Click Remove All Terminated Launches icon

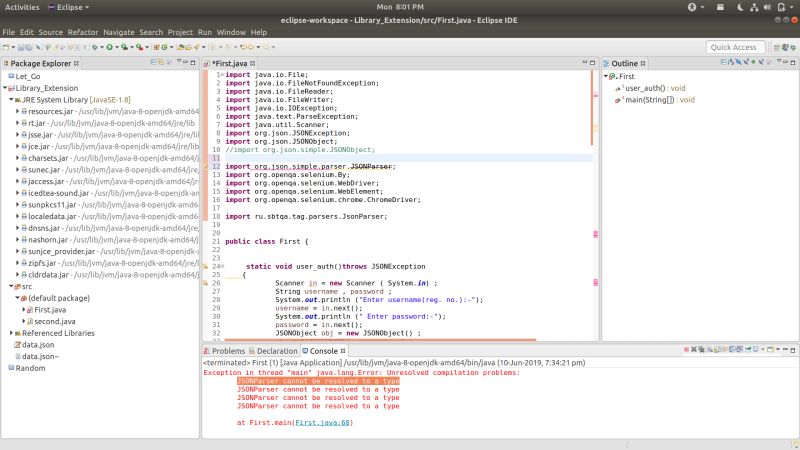[x=702, y=349]
